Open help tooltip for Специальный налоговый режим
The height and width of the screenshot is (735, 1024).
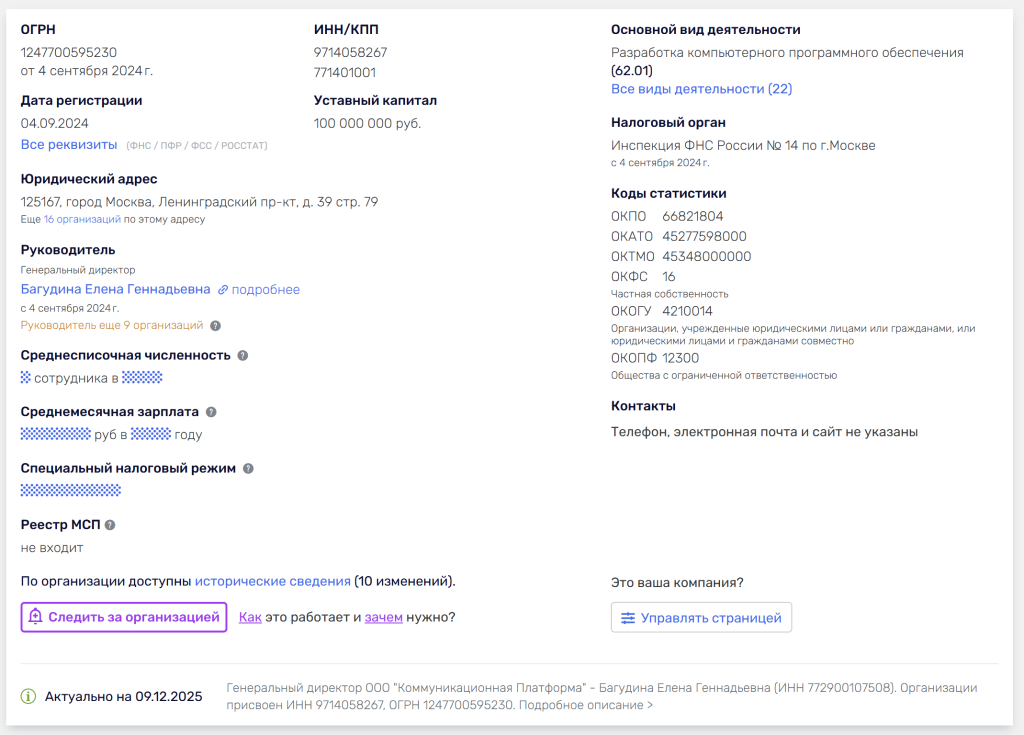248,468
